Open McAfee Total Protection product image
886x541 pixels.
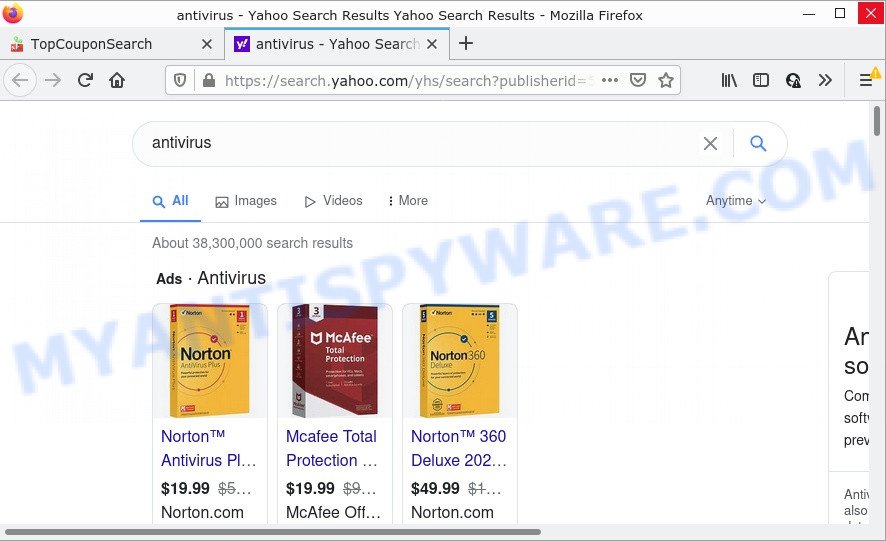pyautogui.click(x=335, y=361)
